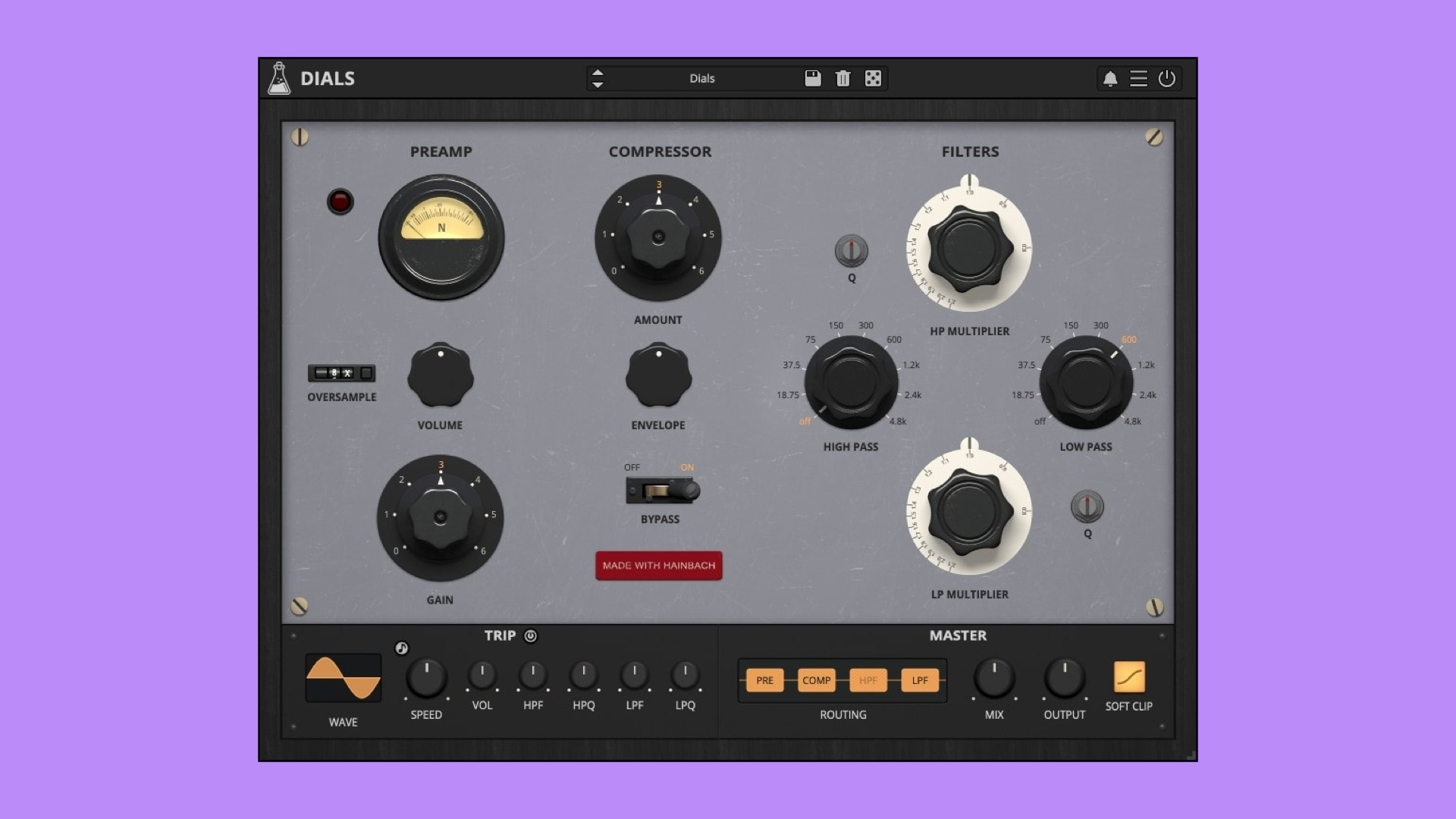Click the MADE WITH HAINBACH badge
The height and width of the screenshot is (819, 1456).
coord(658,565)
